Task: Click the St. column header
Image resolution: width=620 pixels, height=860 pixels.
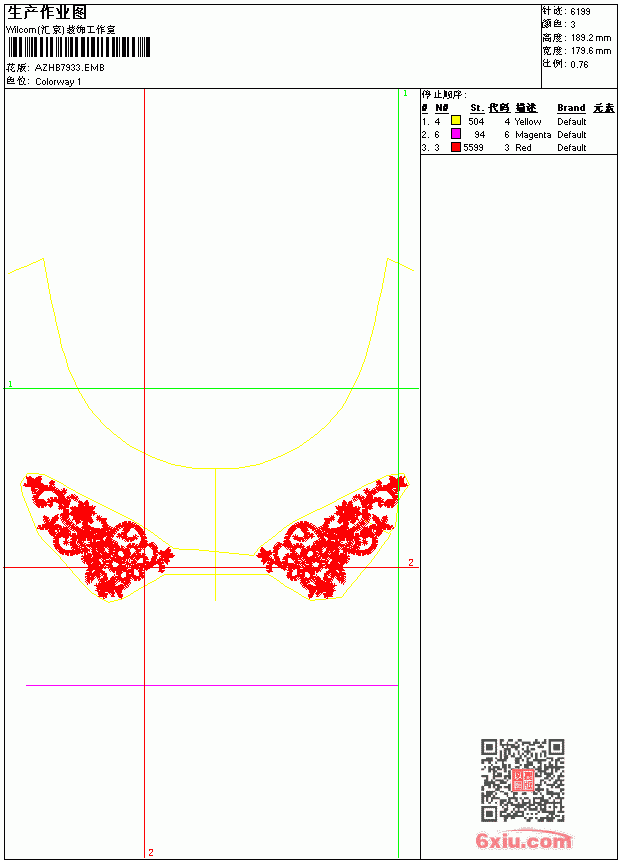Action: [477, 108]
